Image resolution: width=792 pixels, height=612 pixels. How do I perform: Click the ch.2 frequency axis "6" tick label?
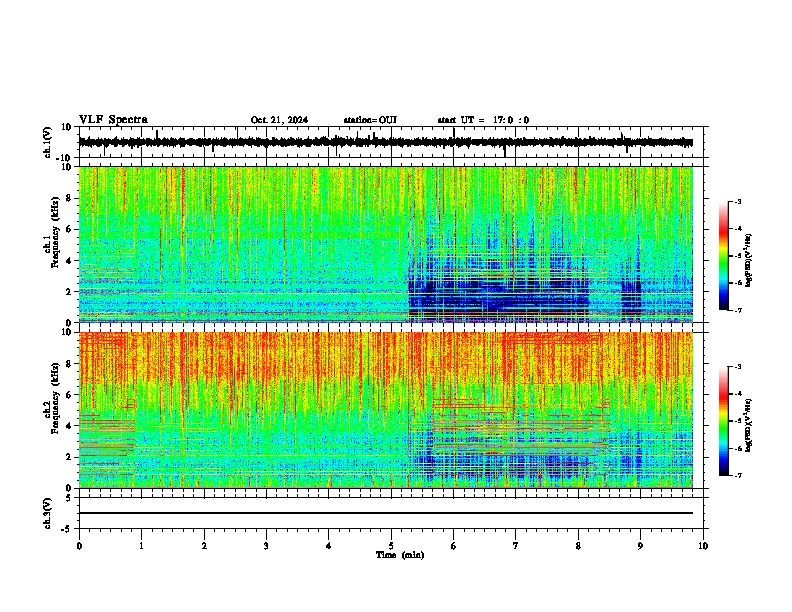tap(69, 395)
